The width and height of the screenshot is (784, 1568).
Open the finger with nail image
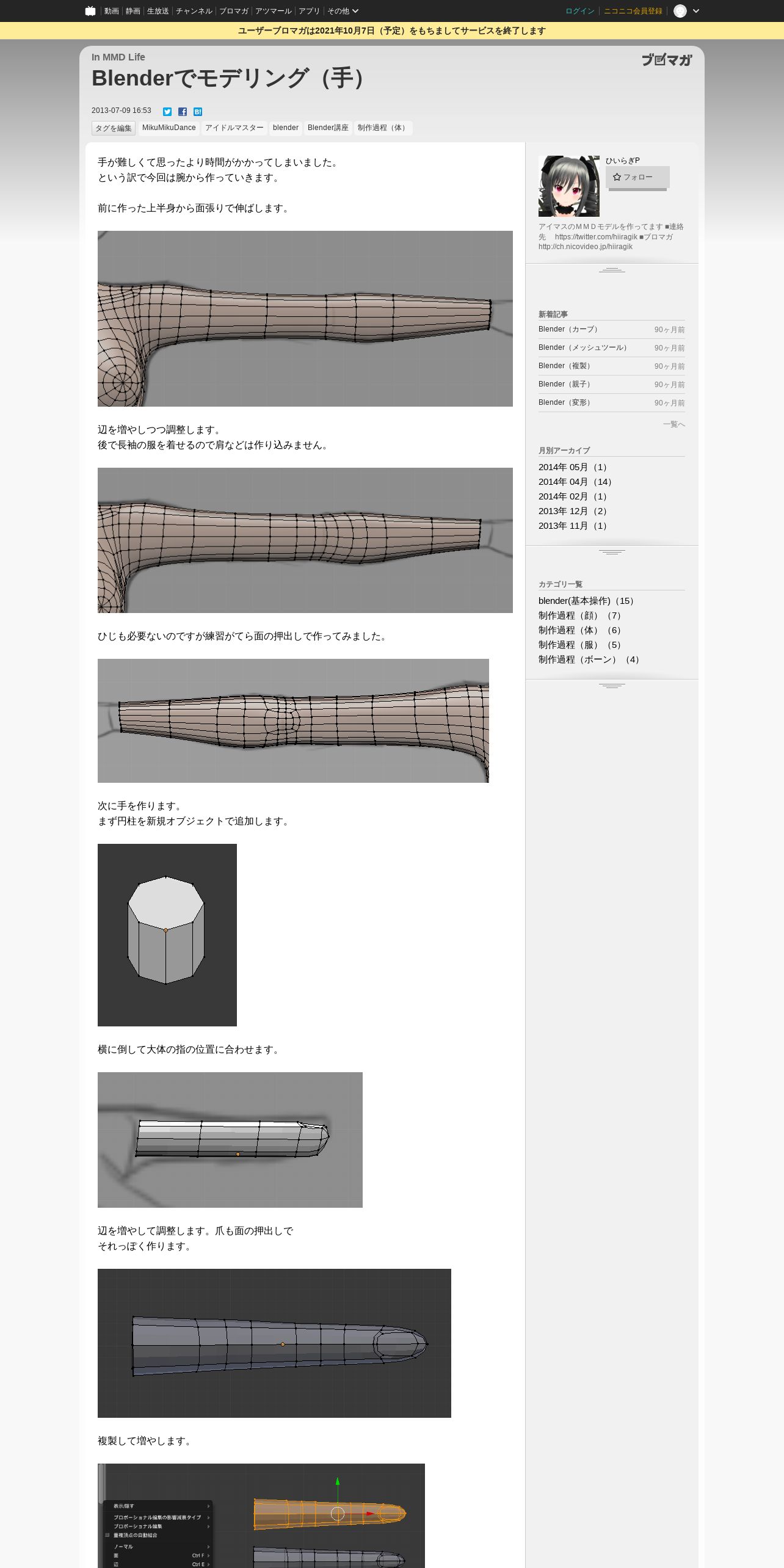tap(274, 1343)
